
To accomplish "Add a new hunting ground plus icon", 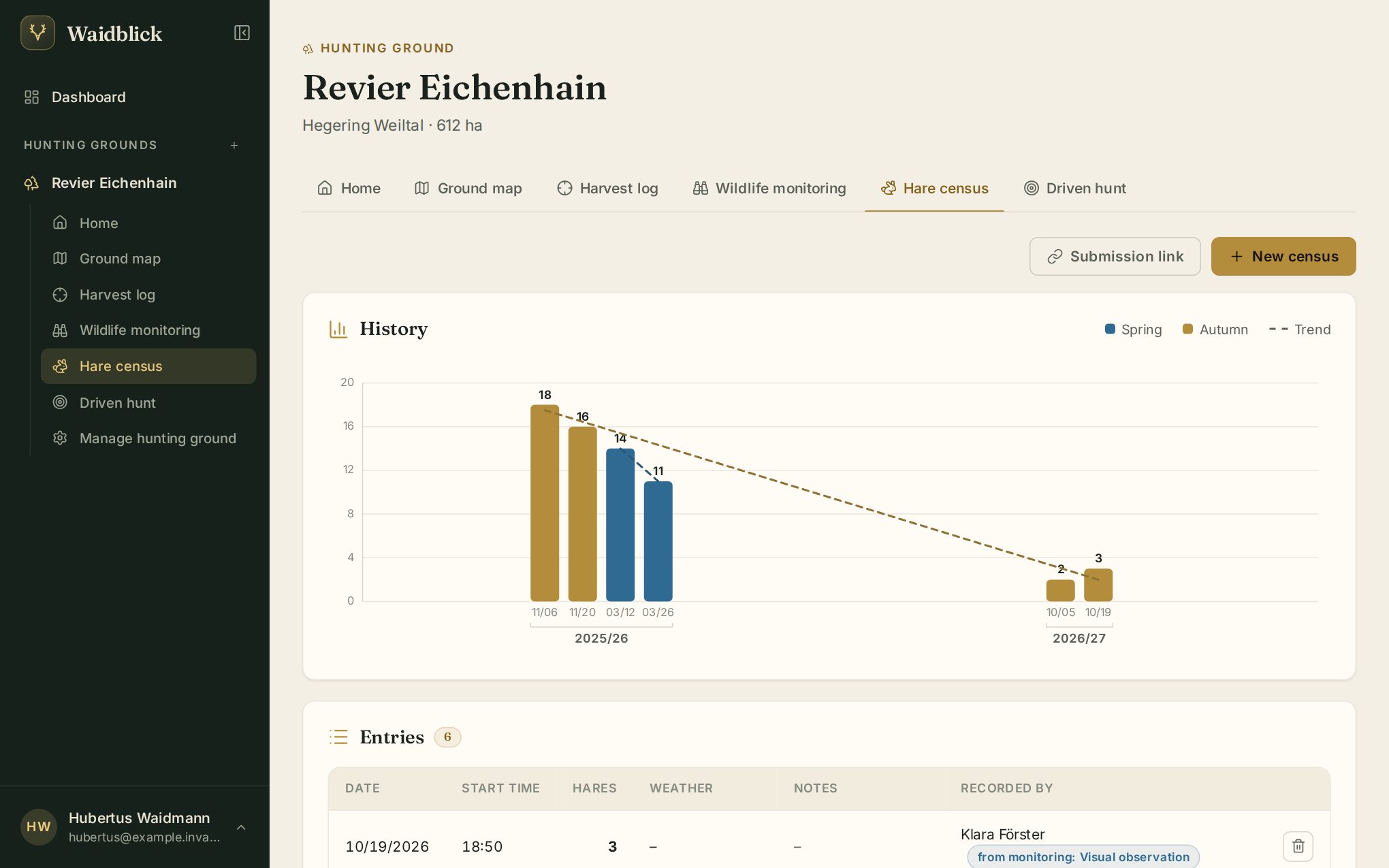I will point(234,145).
